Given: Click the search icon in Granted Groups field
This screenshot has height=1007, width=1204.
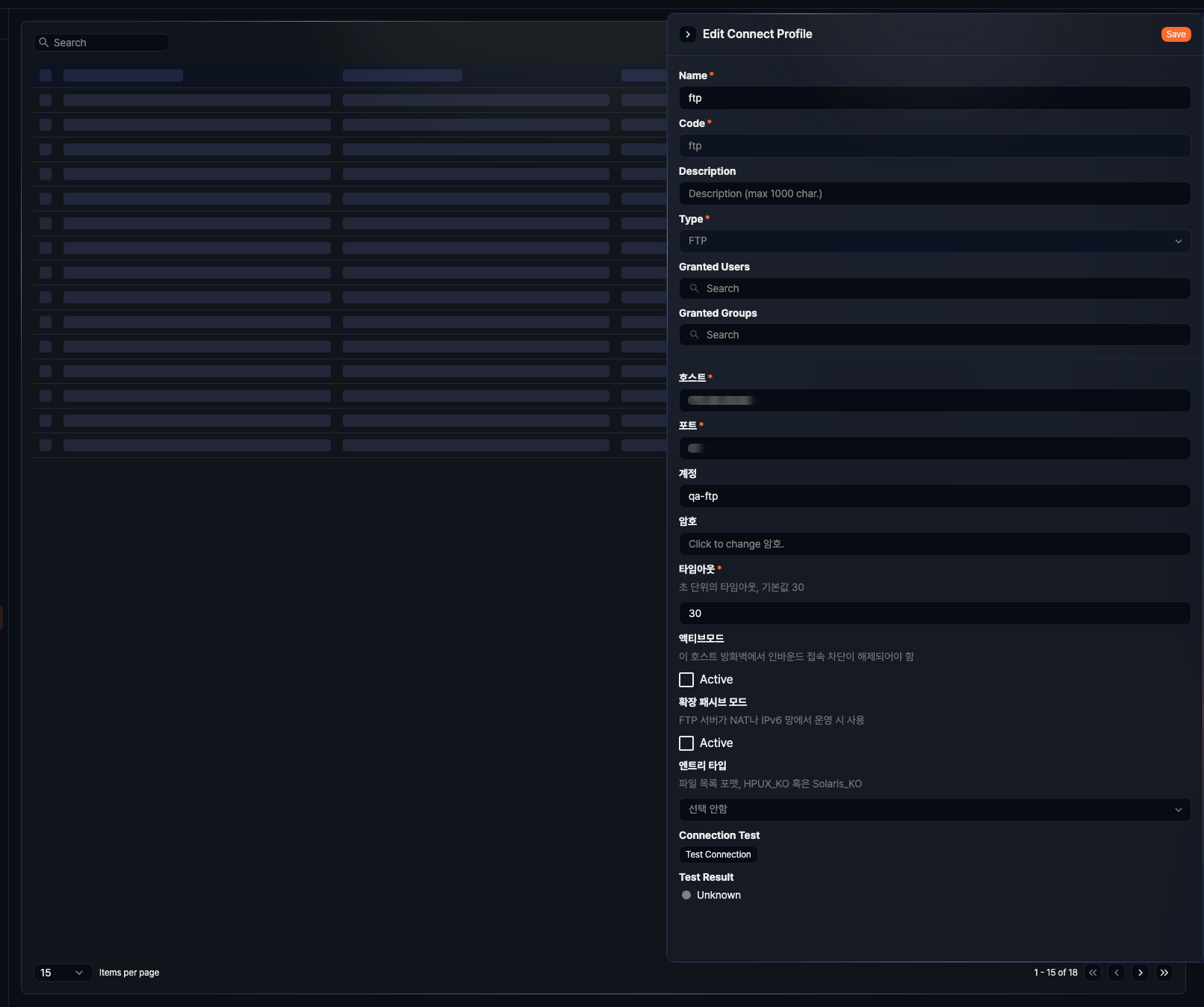Looking at the screenshot, I should click(x=694, y=335).
